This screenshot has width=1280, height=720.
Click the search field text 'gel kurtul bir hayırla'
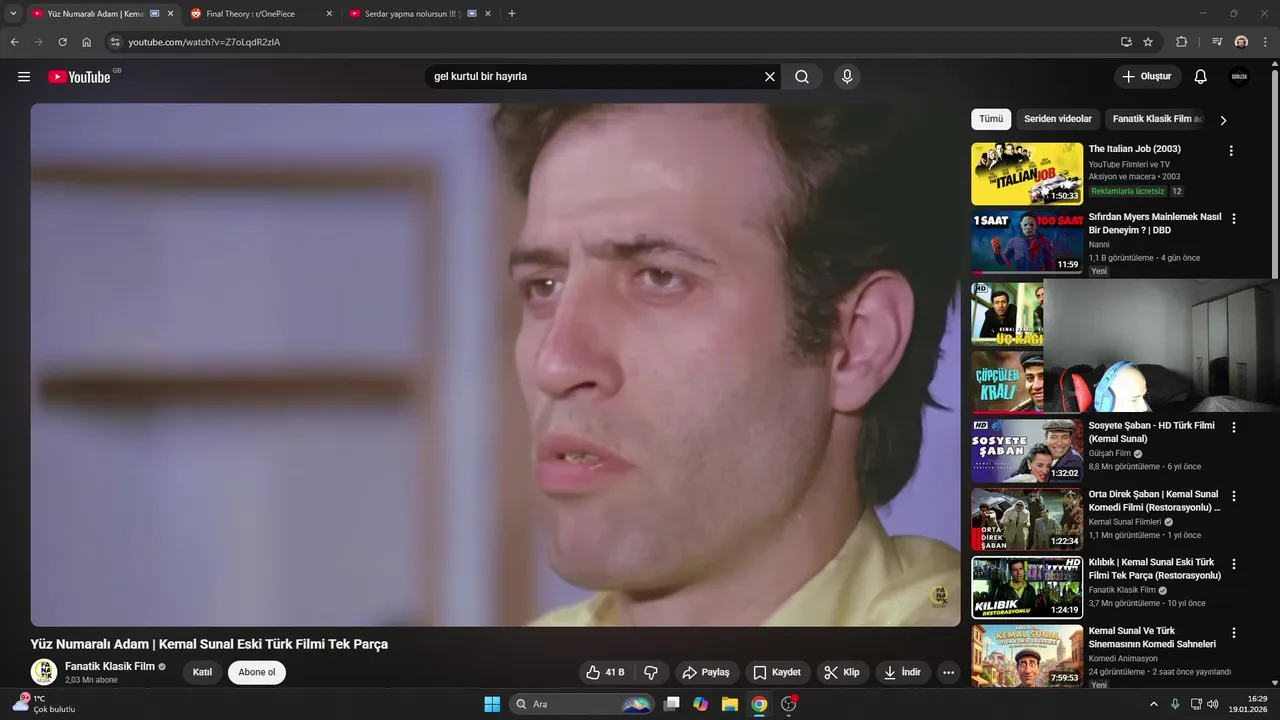coord(481,77)
